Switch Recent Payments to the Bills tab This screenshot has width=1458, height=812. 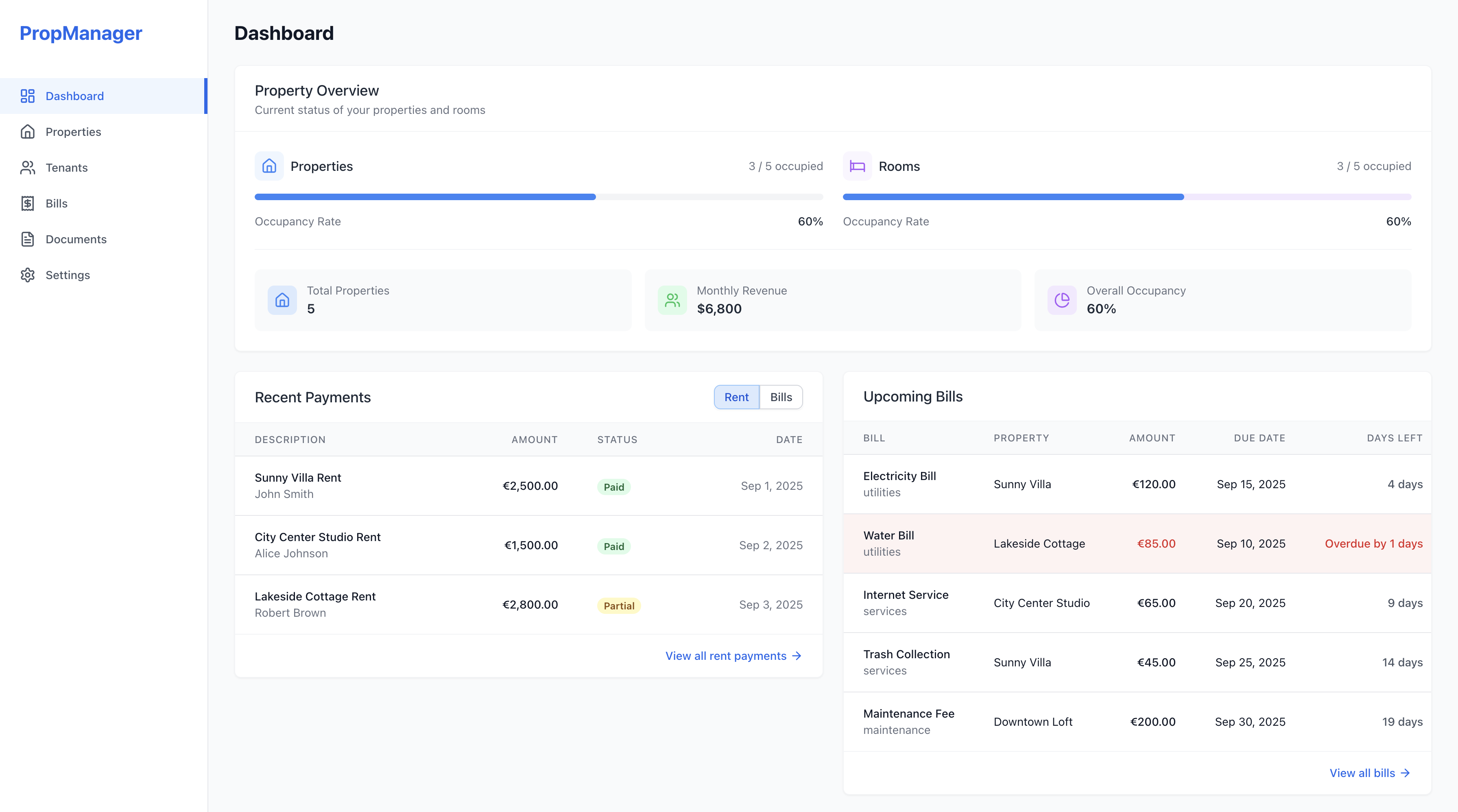pos(781,397)
